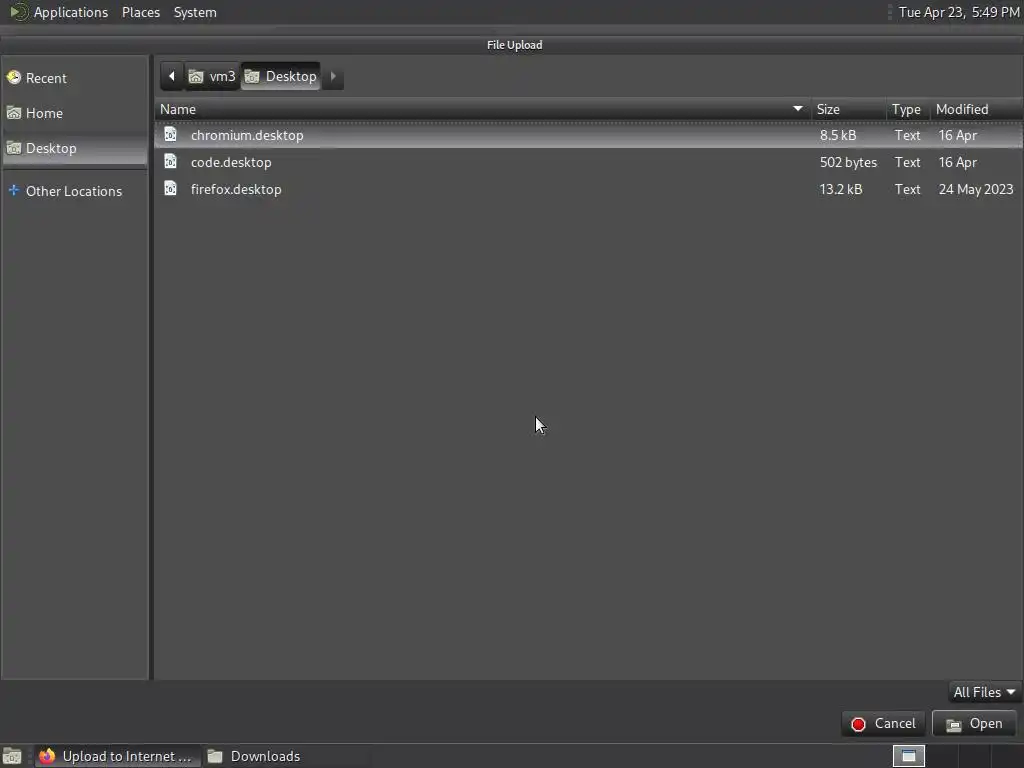Click the path bar back arrow
The height and width of the screenshot is (768, 1024).
pyautogui.click(x=172, y=76)
